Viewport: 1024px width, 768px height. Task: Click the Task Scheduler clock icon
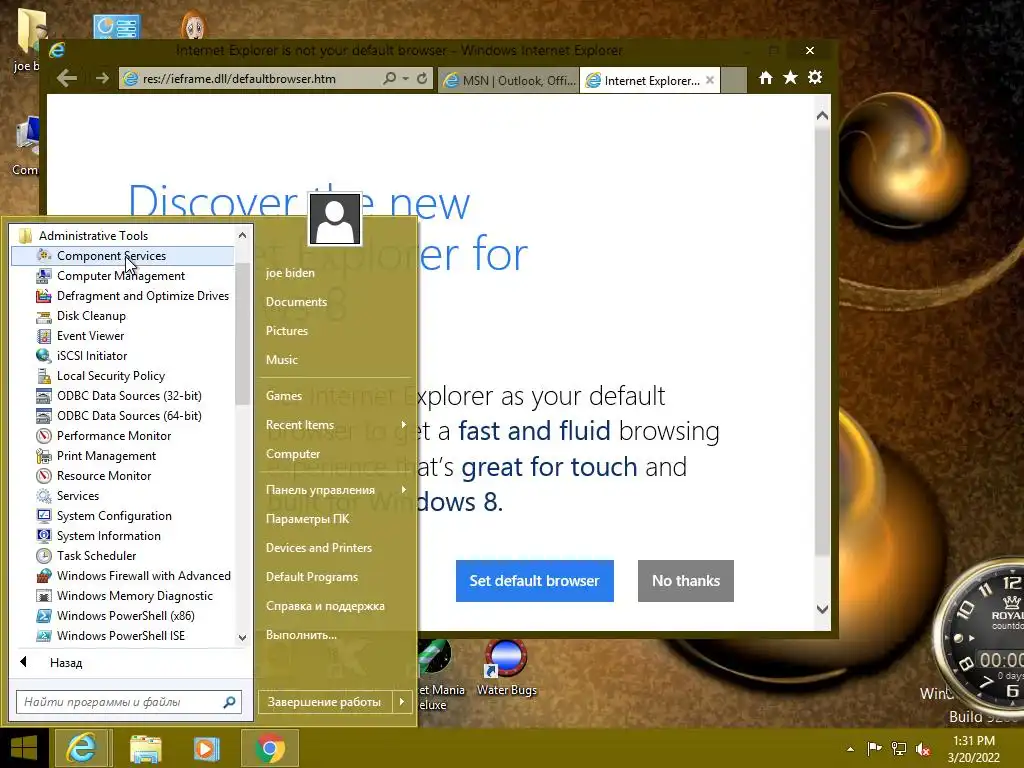tap(44, 556)
